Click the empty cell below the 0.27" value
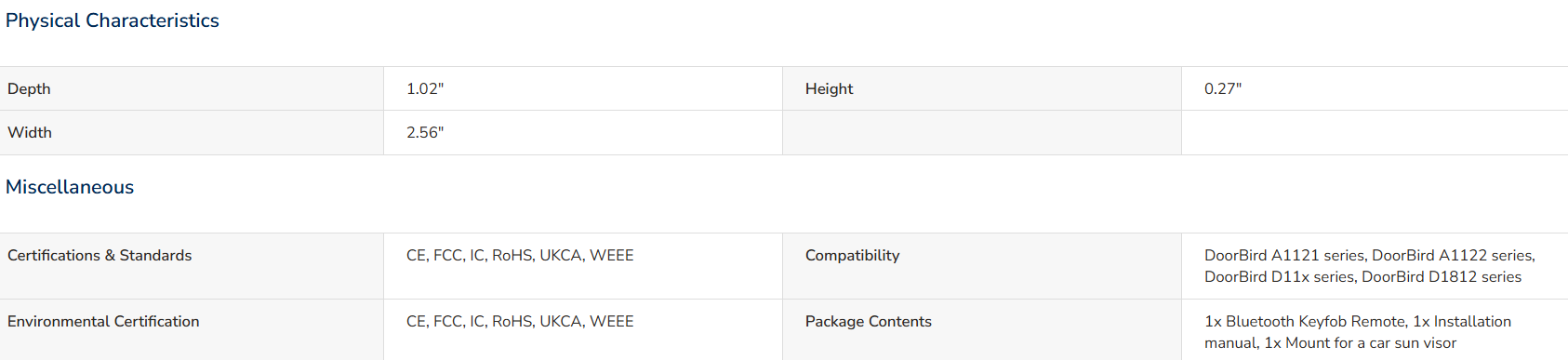This screenshot has width=1568, height=360. tap(1375, 133)
